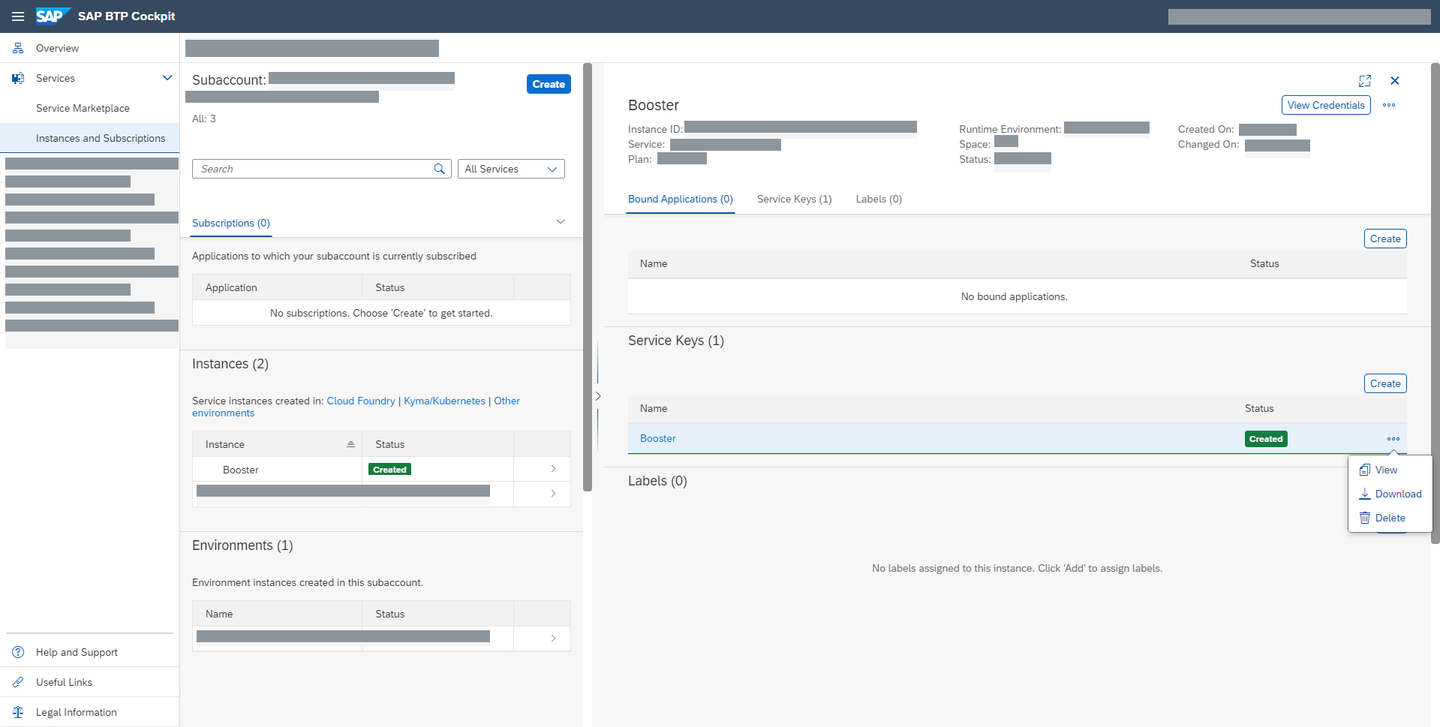Choose Download from the context menu

click(x=1390, y=494)
